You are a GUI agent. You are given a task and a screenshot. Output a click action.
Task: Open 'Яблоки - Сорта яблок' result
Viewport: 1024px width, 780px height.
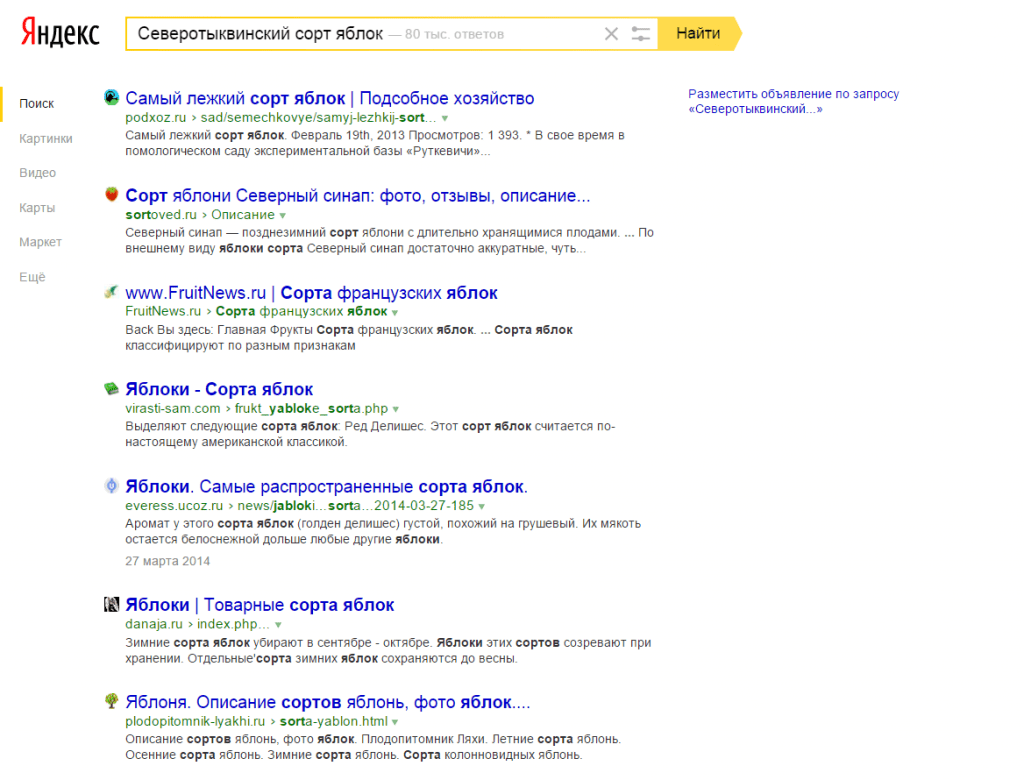pos(219,390)
